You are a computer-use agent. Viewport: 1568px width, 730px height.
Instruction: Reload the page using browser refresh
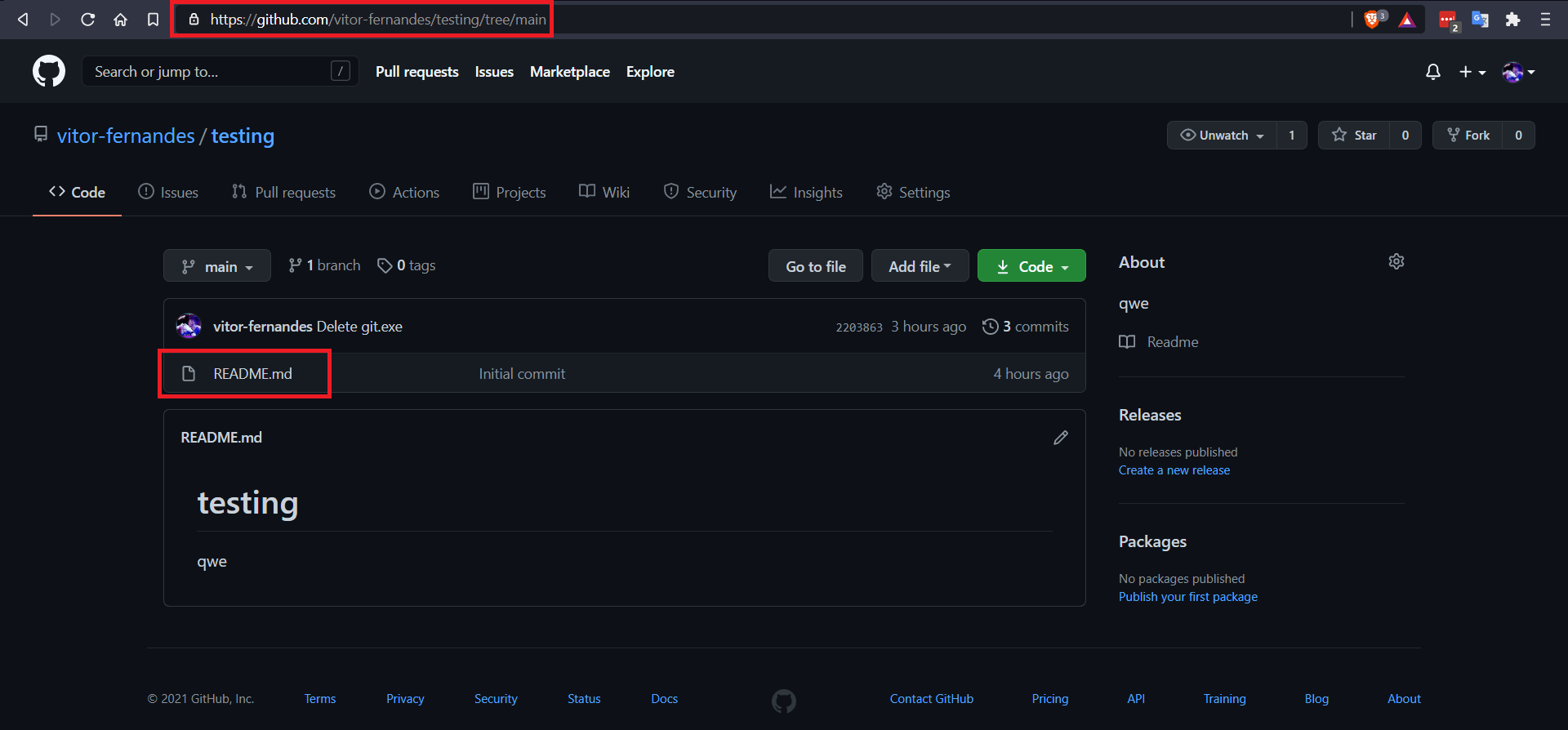[x=88, y=20]
